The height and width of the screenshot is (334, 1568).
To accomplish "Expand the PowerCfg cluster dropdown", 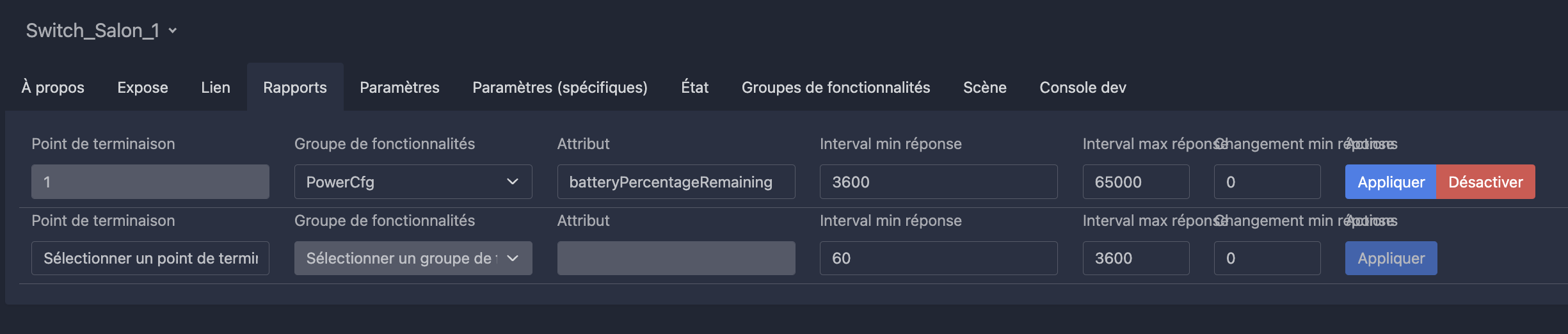I will (413, 182).
